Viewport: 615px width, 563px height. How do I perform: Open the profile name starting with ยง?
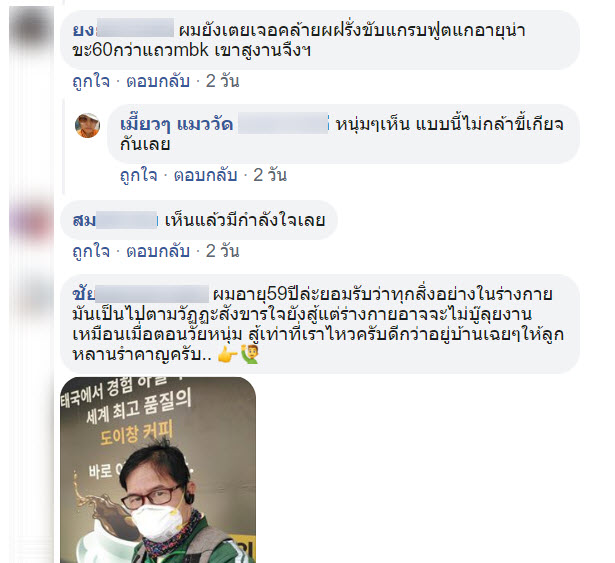point(123,30)
